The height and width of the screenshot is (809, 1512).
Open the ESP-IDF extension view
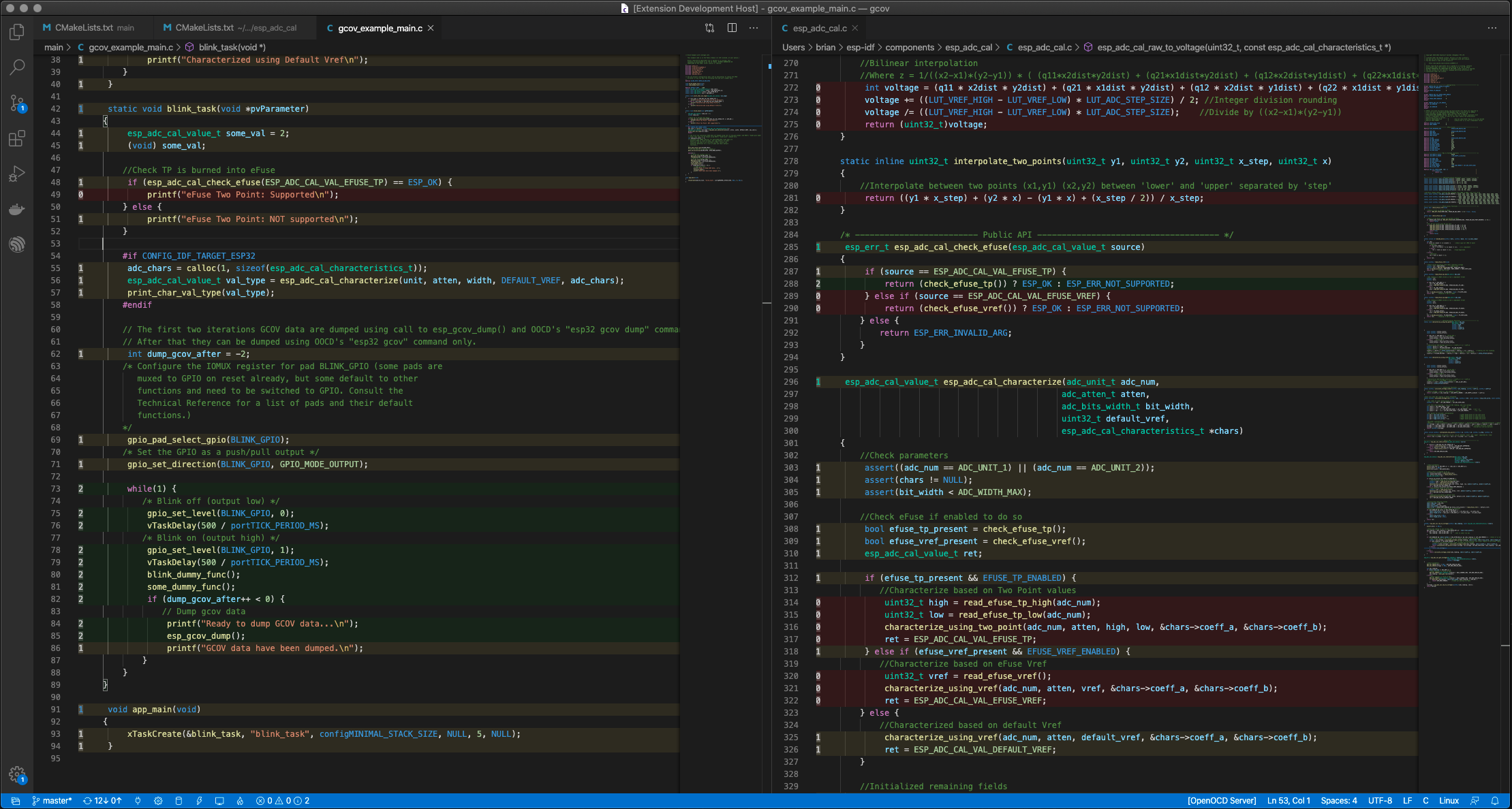[x=17, y=244]
